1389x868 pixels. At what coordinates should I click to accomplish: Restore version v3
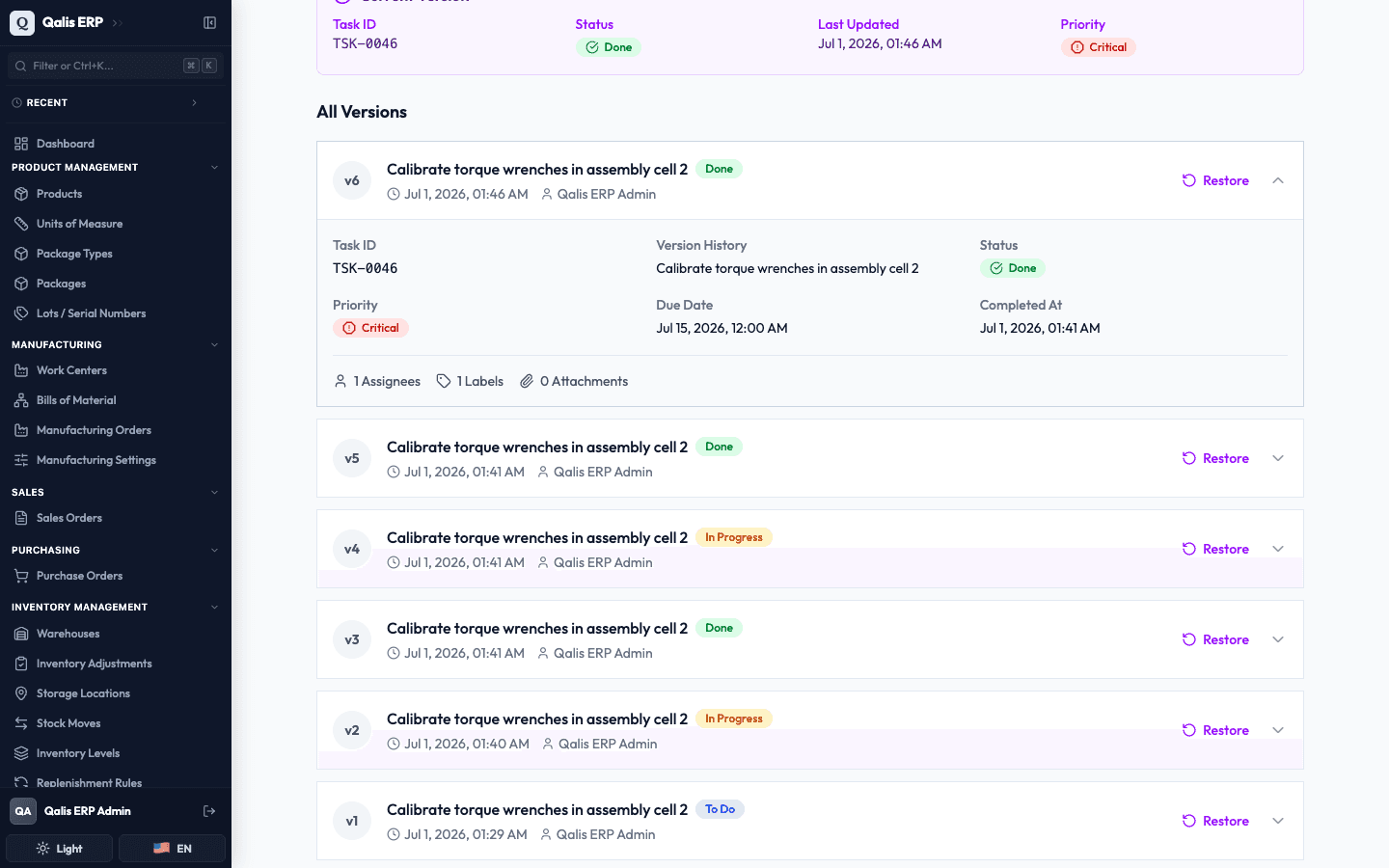(x=1215, y=639)
